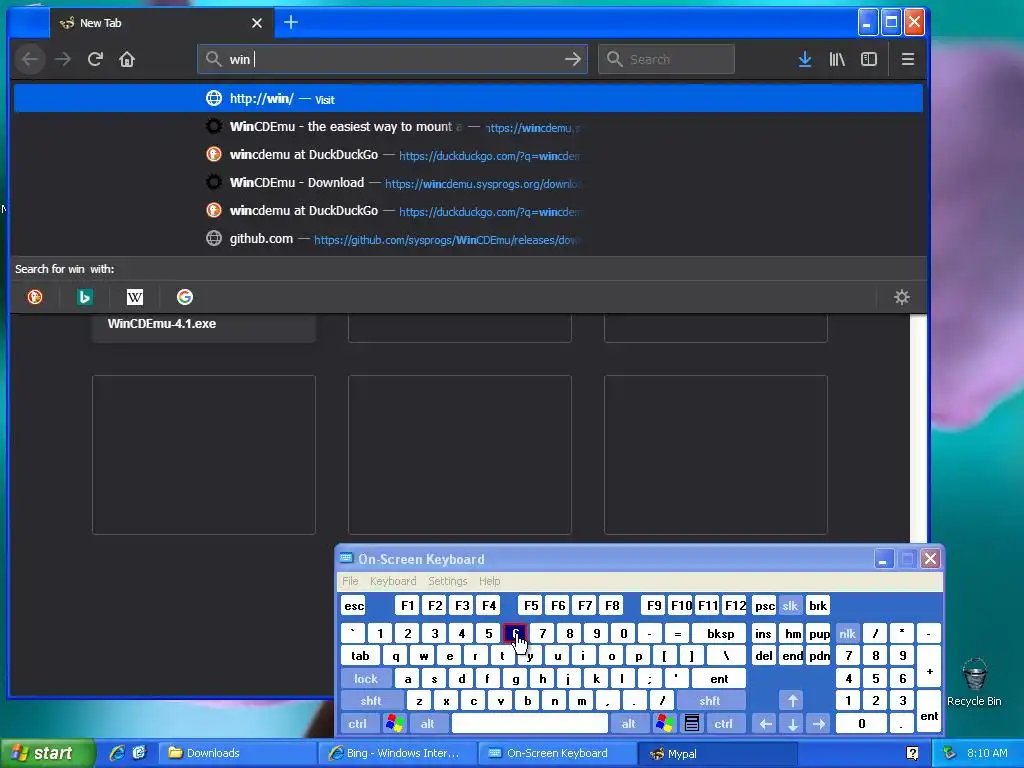Click into the address bar with 'win'
The height and width of the screenshot is (768, 1024).
pyautogui.click(x=392, y=59)
